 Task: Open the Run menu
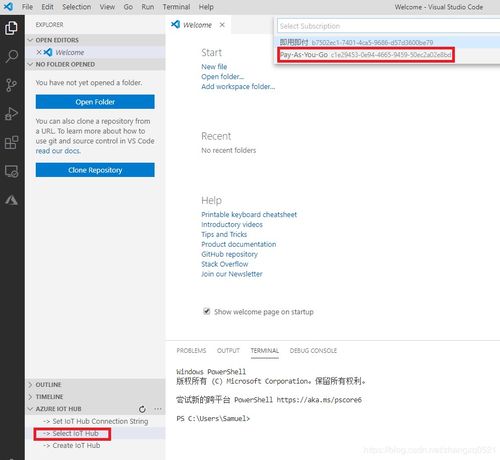148,7
